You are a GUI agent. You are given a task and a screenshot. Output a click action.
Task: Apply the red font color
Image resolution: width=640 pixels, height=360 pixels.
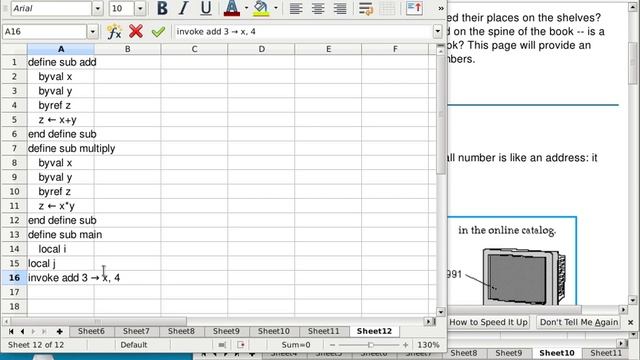coord(232,8)
